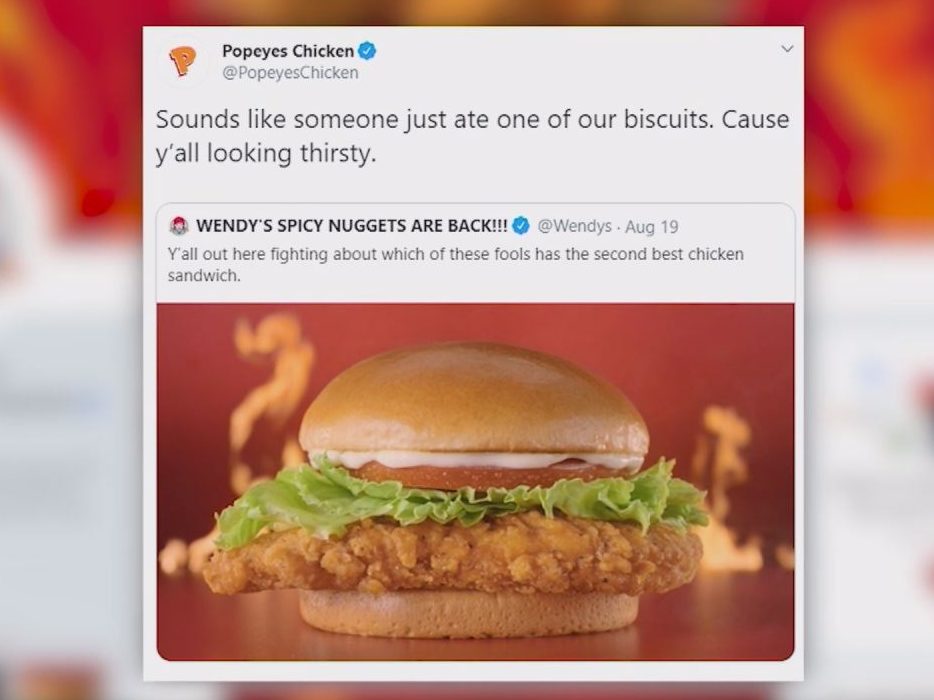The image size is (934, 700).
Task: Visit the @PopeyesChicken handle link
Action: [290, 73]
